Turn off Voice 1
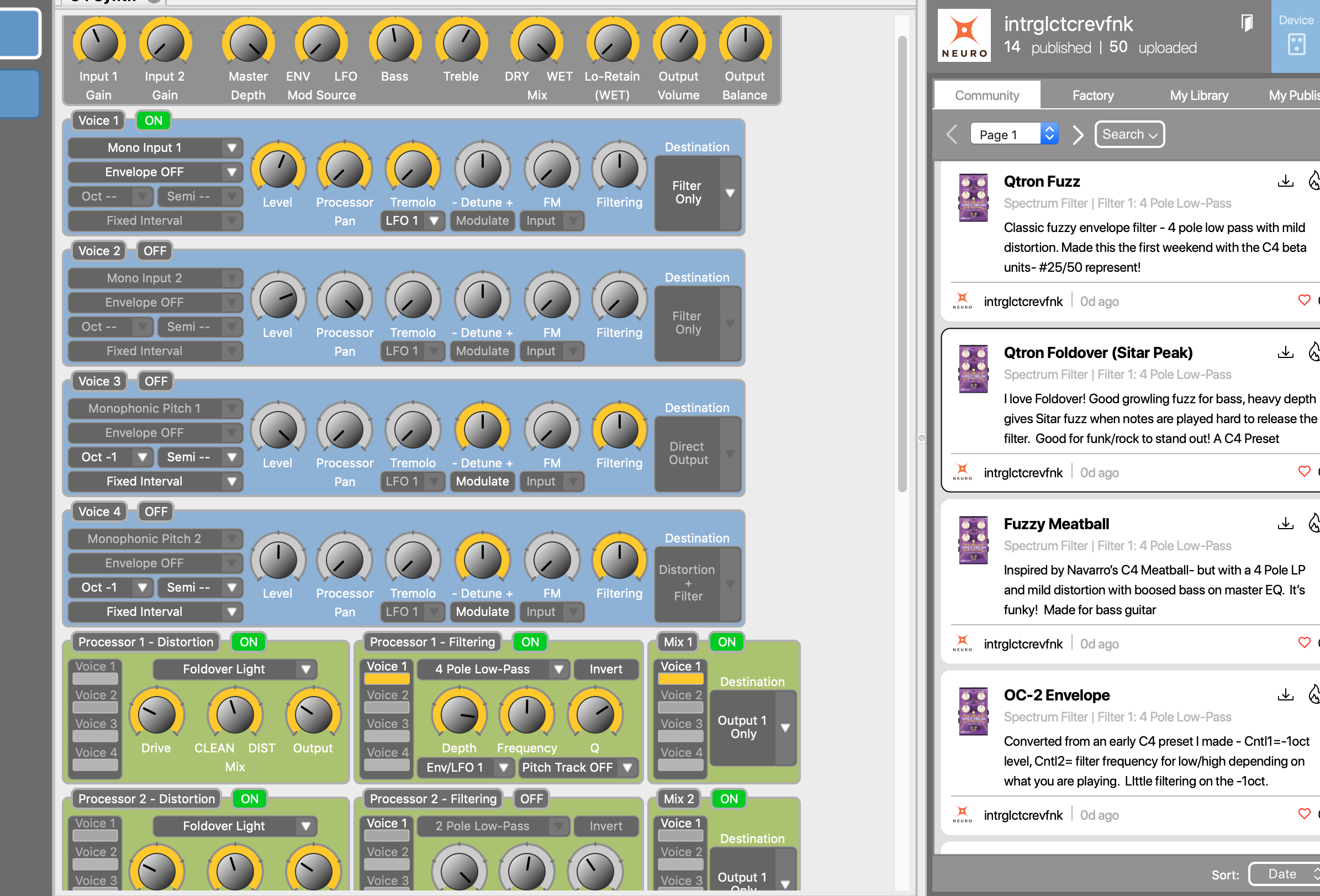This screenshot has width=1320, height=896. (x=154, y=120)
